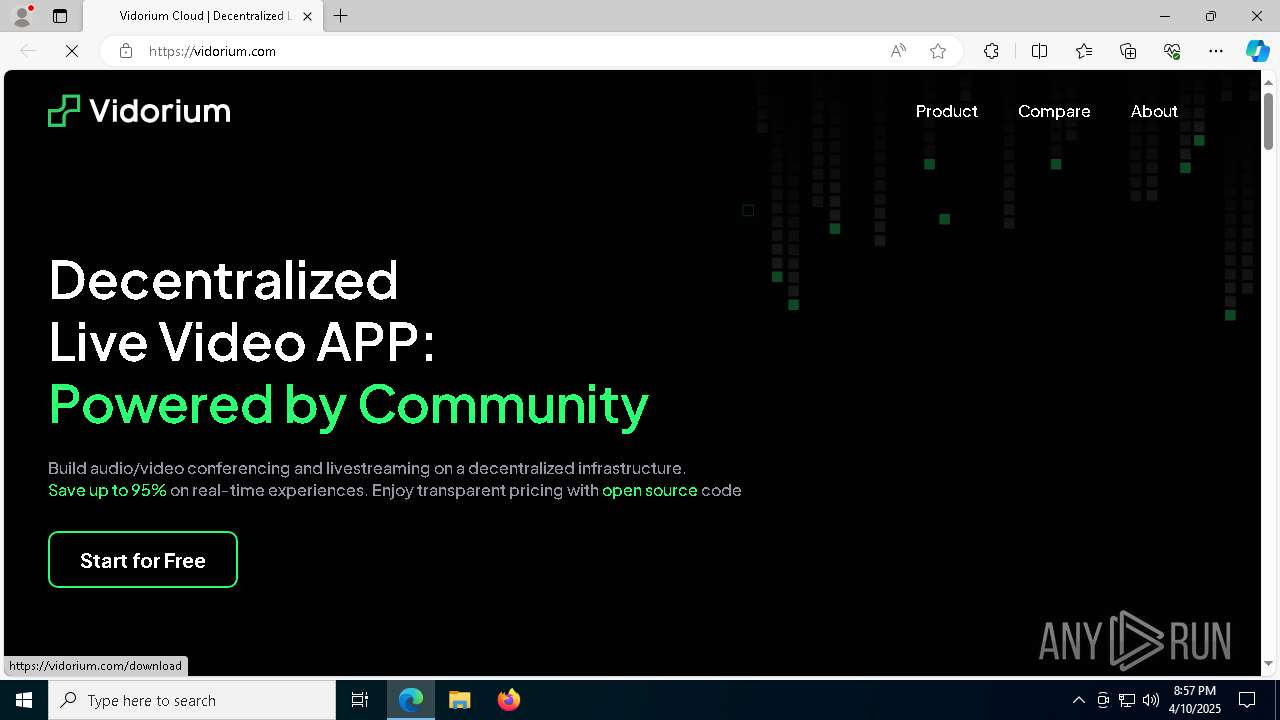Open Browser essentials icon
Image resolution: width=1280 pixels, height=720 pixels.
point(1172,51)
